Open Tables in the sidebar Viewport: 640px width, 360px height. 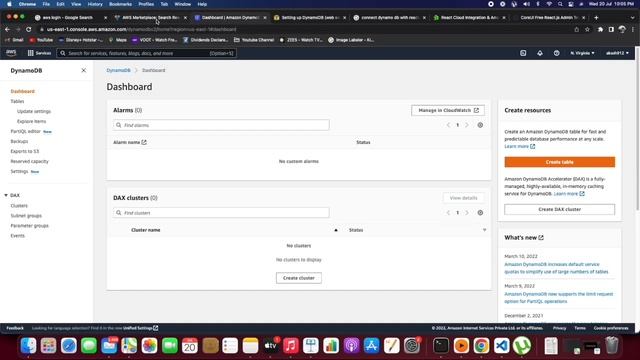(x=17, y=101)
